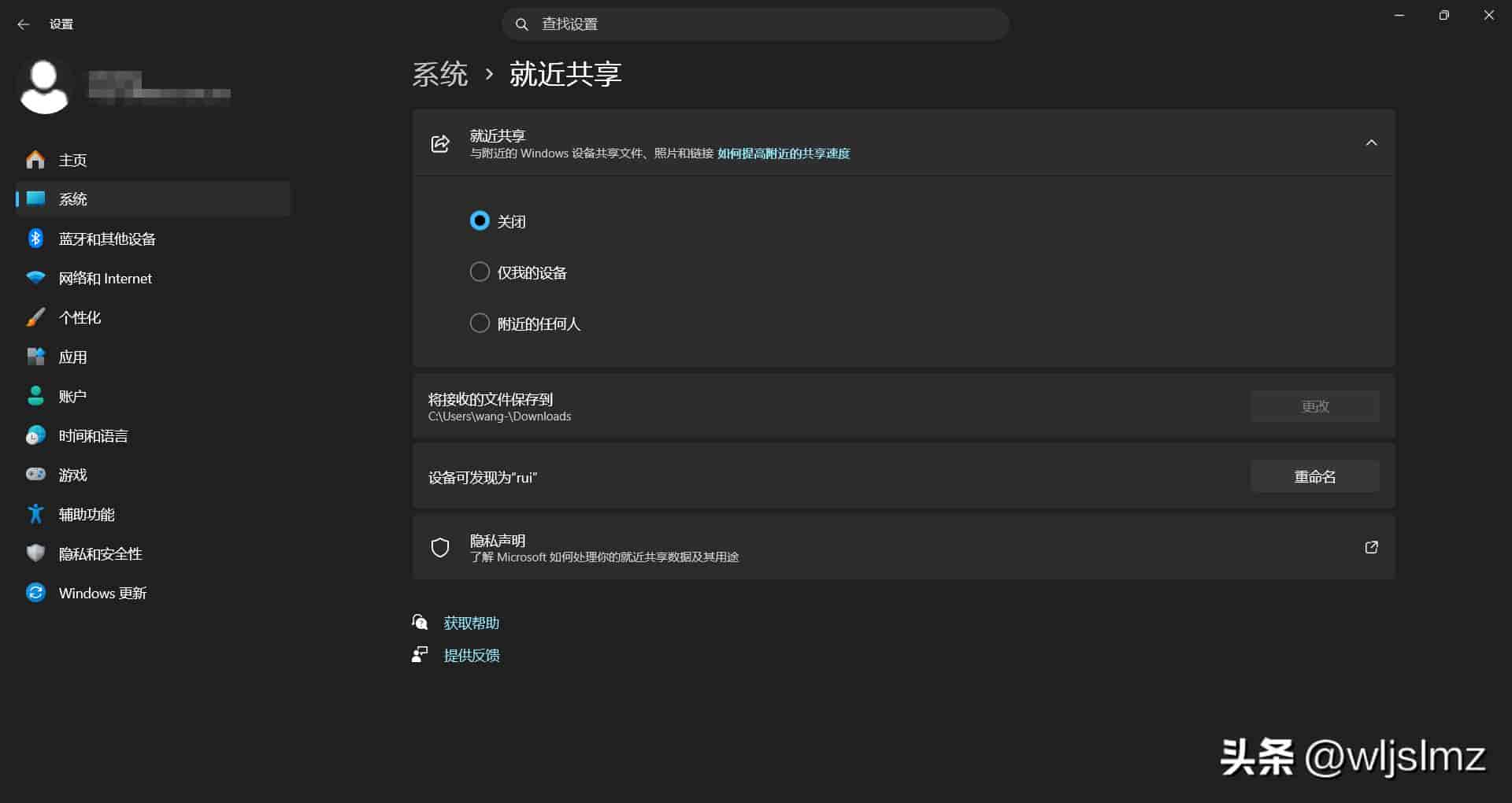Click the 隐私声明 shield icon

coord(440,548)
